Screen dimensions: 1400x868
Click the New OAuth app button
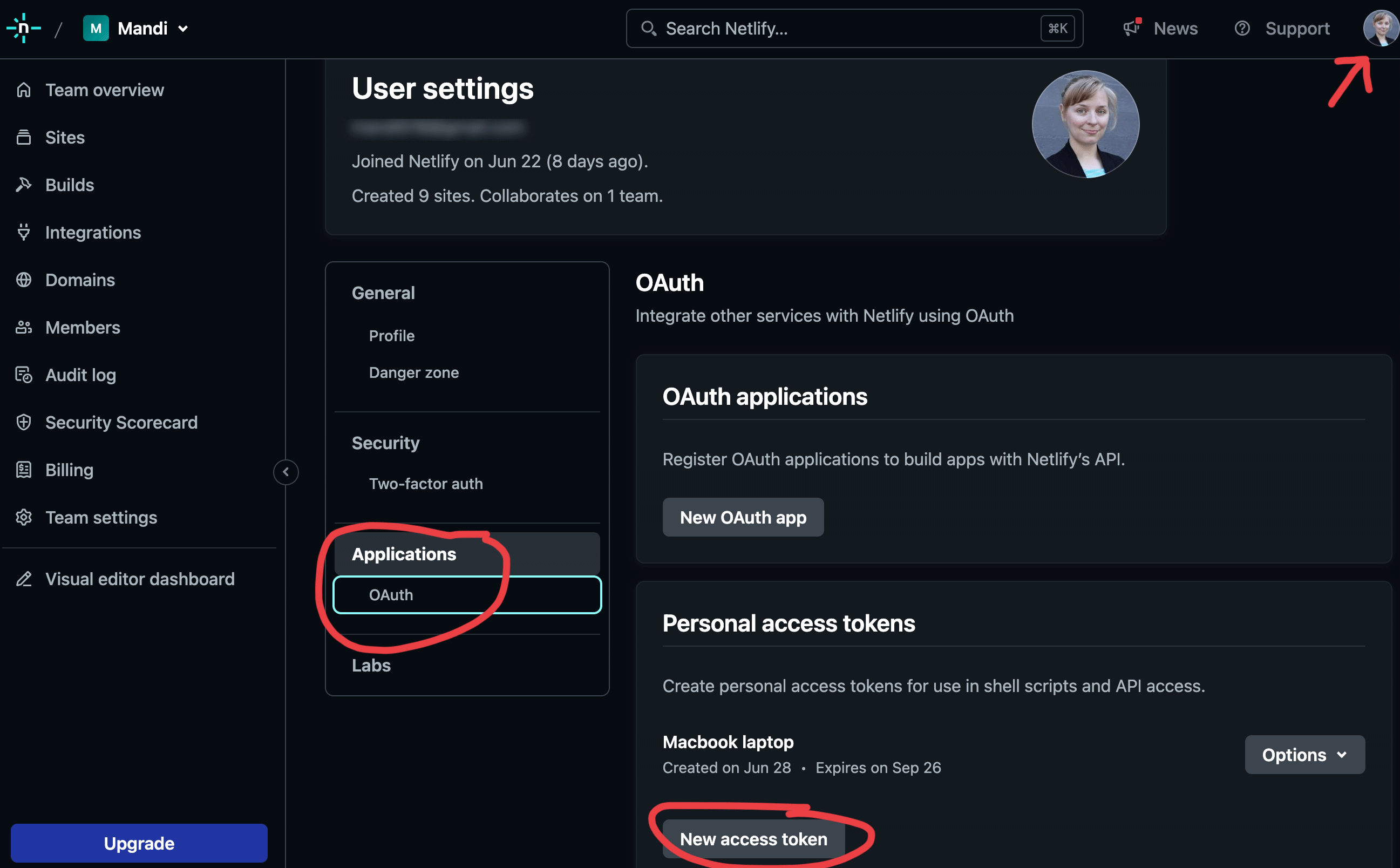(743, 517)
